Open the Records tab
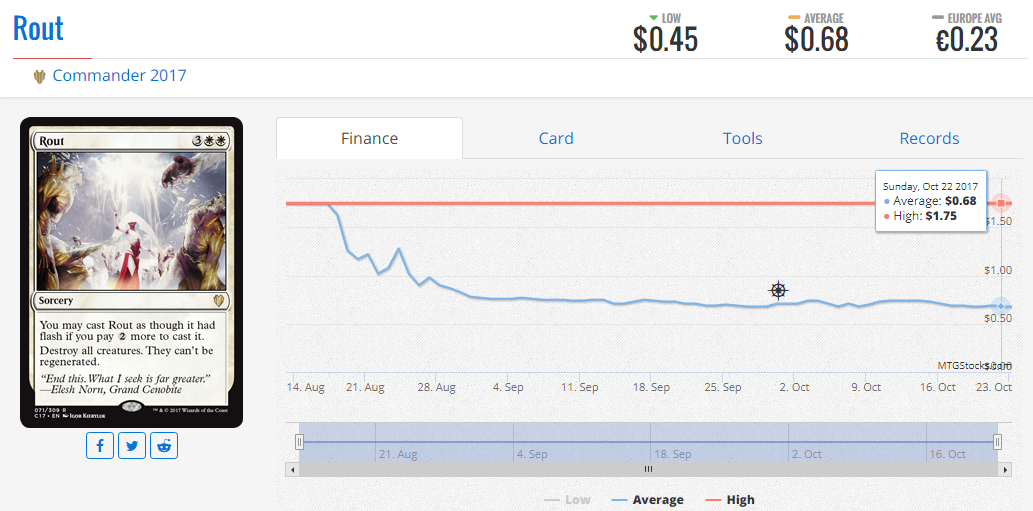The width and height of the screenshot is (1033, 511). coord(929,138)
